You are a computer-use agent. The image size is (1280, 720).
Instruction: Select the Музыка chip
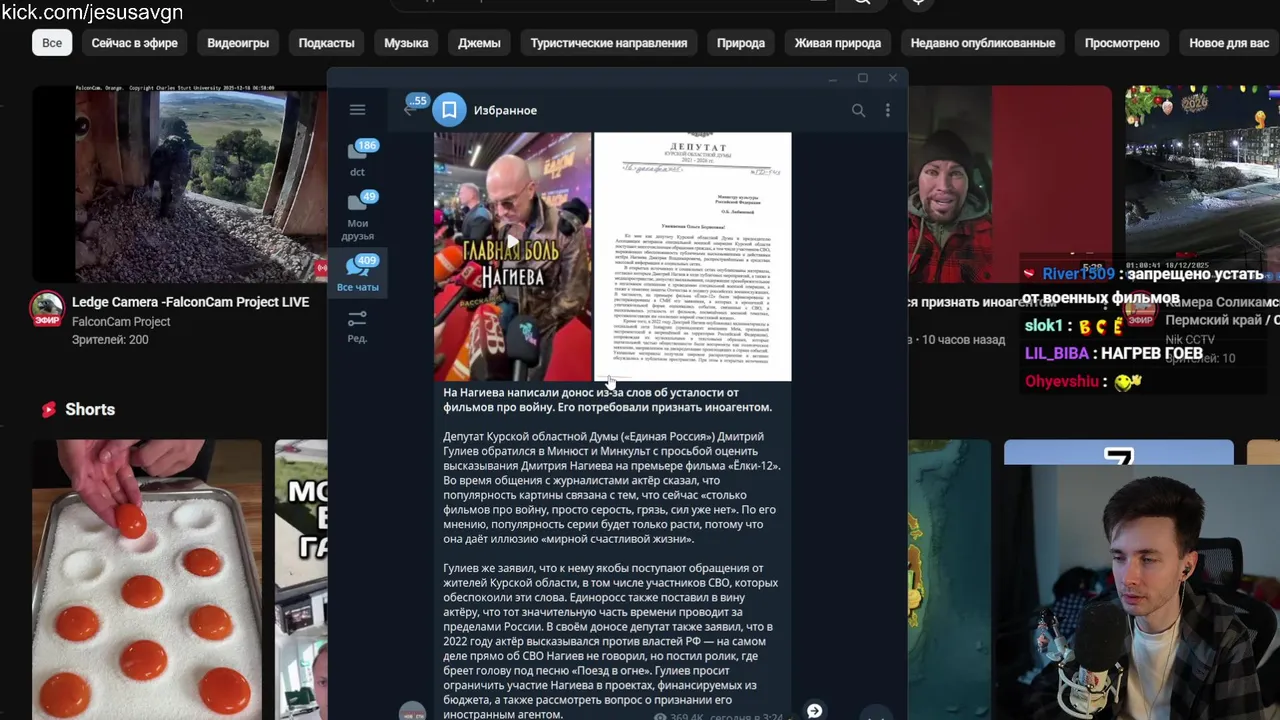(x=406, y=43)
